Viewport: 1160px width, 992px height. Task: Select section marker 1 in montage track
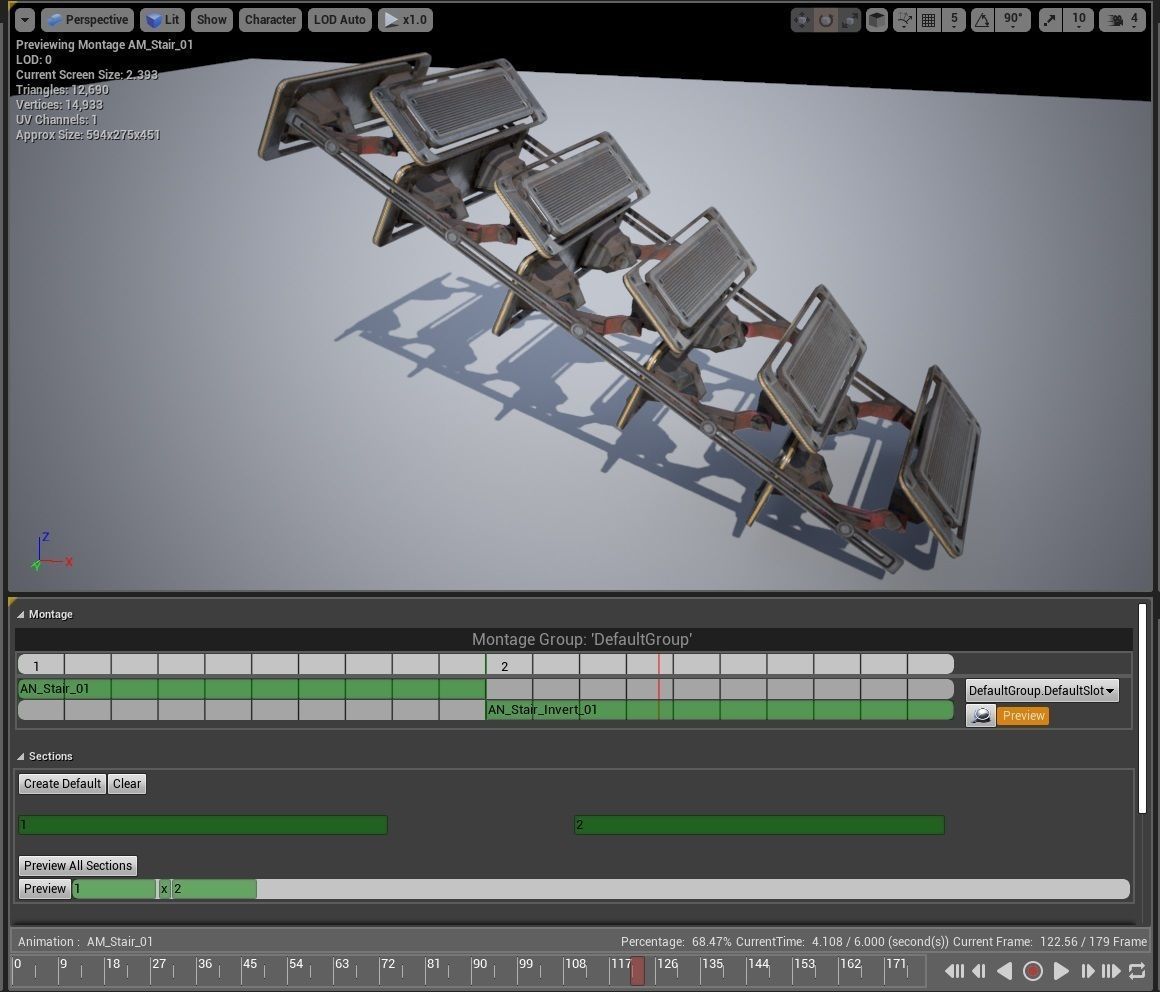pos(36,666)
